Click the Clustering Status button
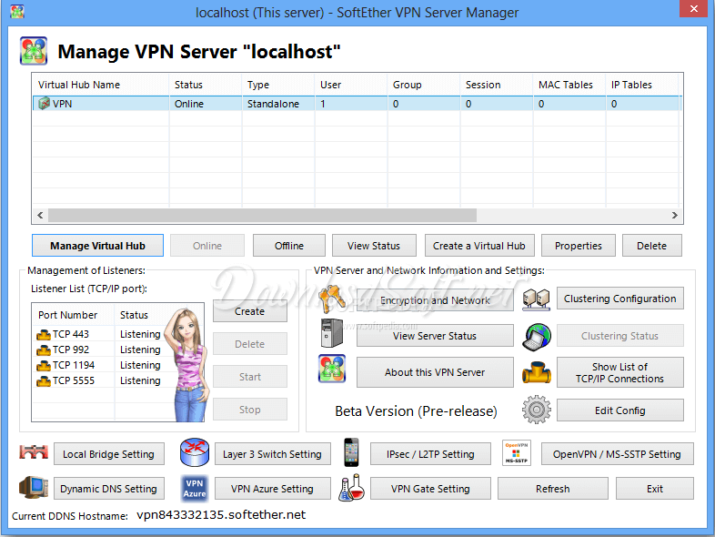Screen dimensions: 715x537 (x=620, y=336)
